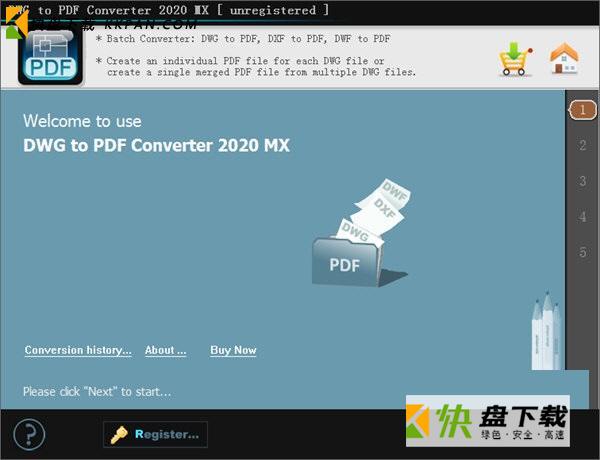This screenshot has width=600, height=460.
Task: Open Conversion history... link
Action: point(78,350)
